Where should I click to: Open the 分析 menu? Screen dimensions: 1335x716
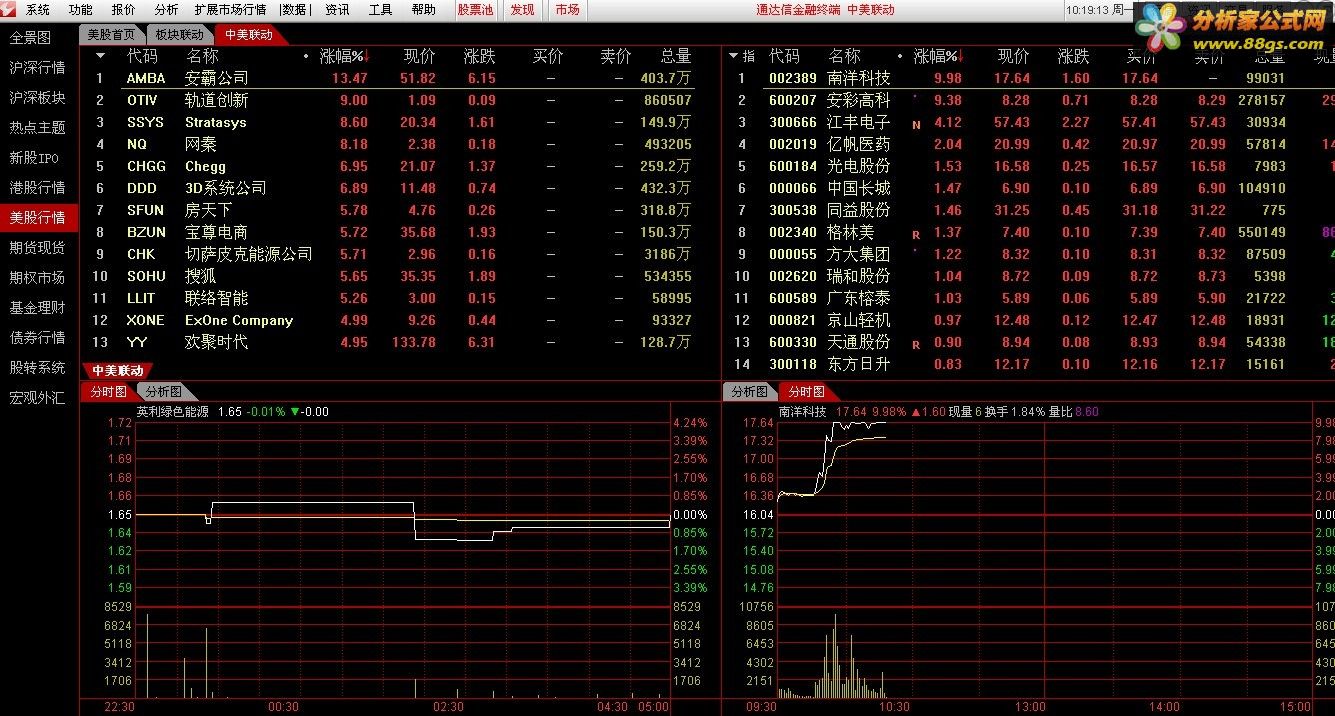[166, 10]
